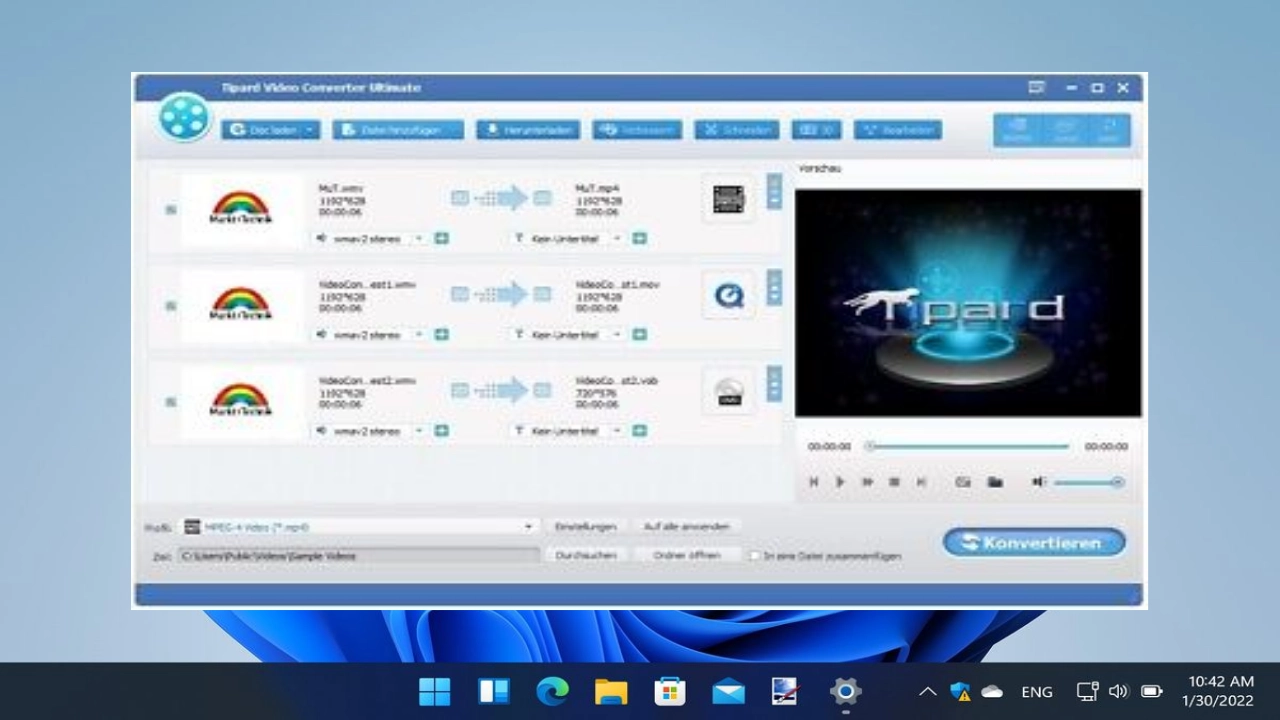
Task: Click the first hardware acceleration badge at top right
Action: (x=1017, y=130)
